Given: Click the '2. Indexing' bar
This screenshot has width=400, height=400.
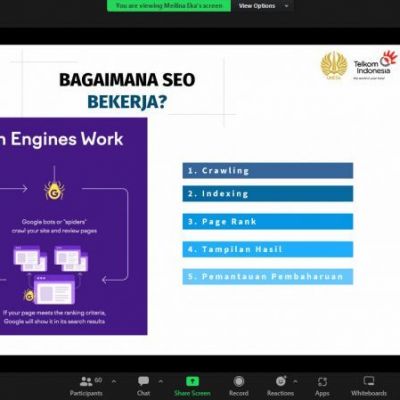Looking at the screenshot, I should tap(268, 194).
